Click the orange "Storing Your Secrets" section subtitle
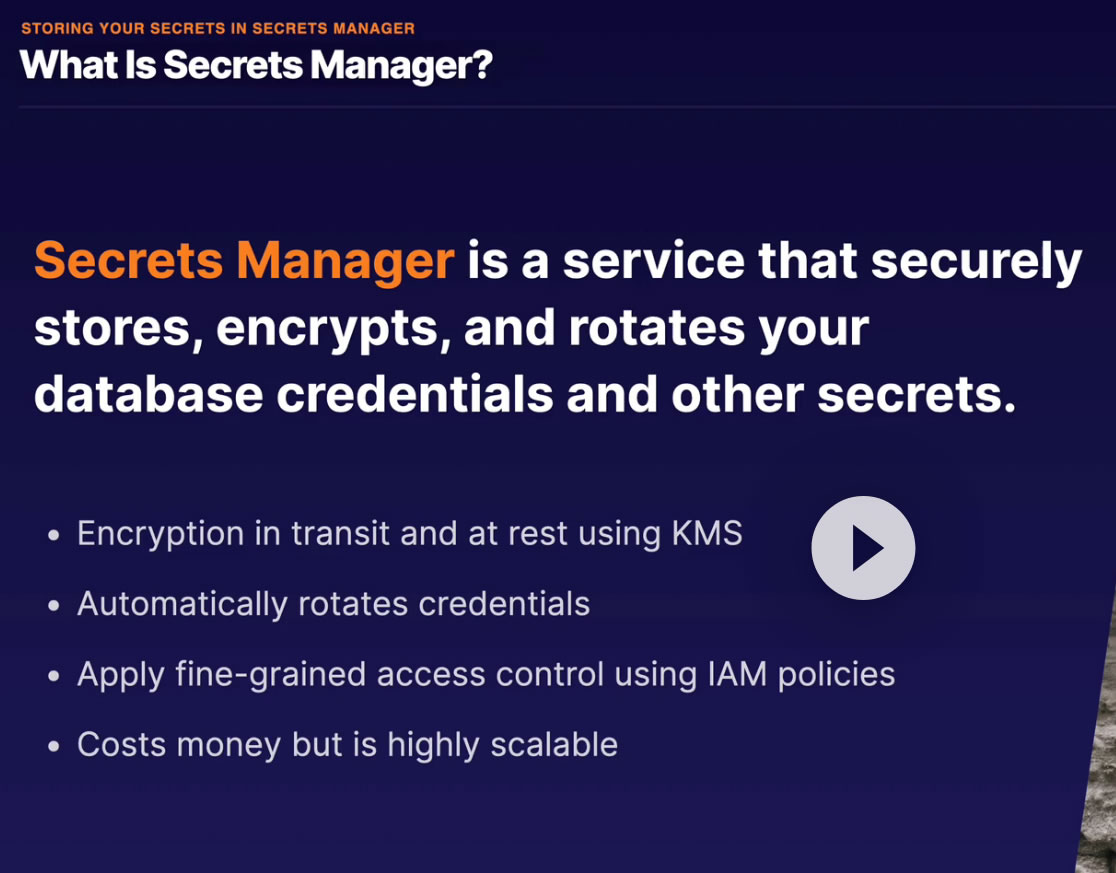Image resolution: width=1116 pixels, height=873 pixels. (217, 28)
